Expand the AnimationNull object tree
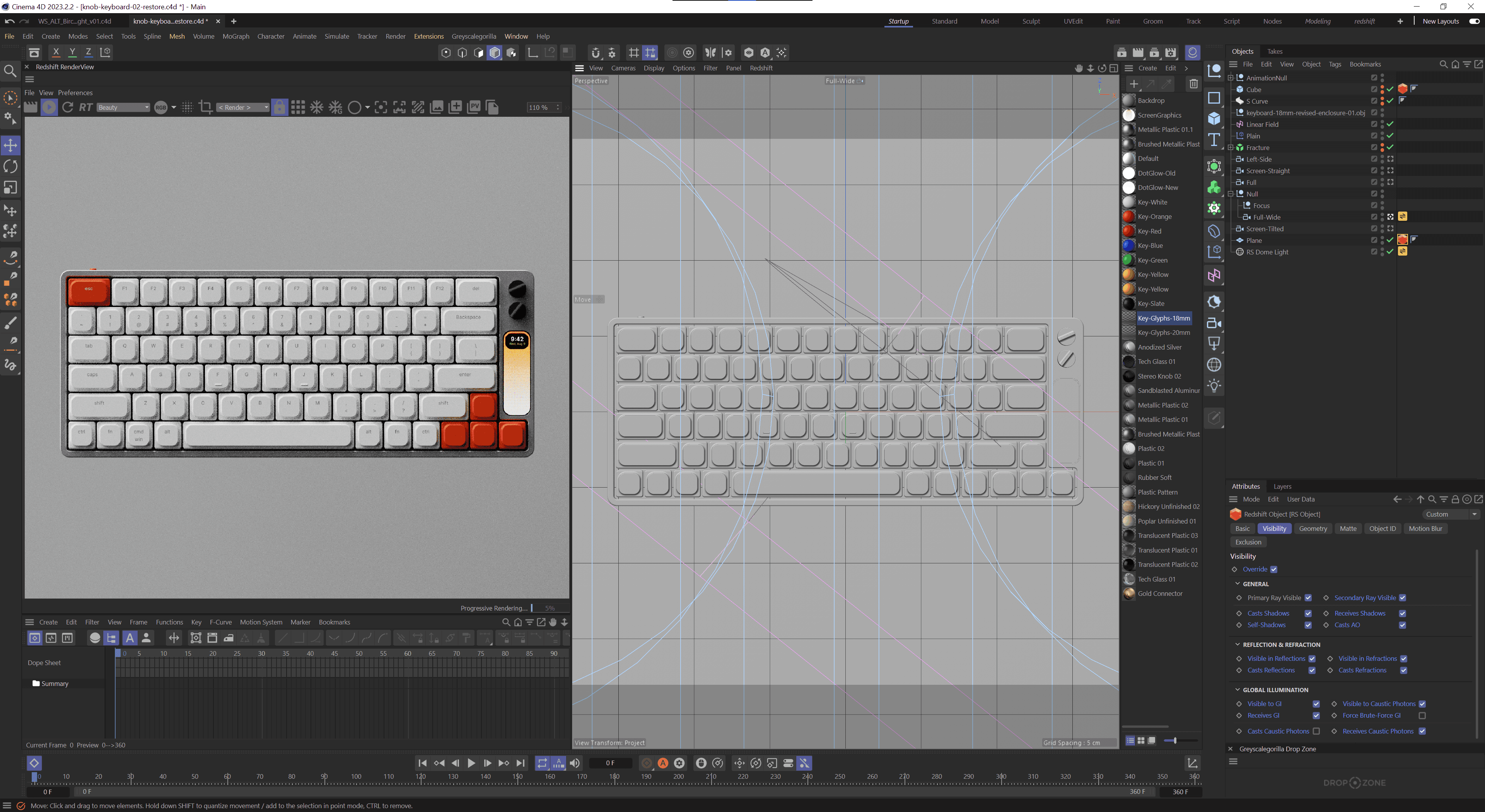The height and width of the screenshot is (812, 1485). click(x=1231, y=78)
